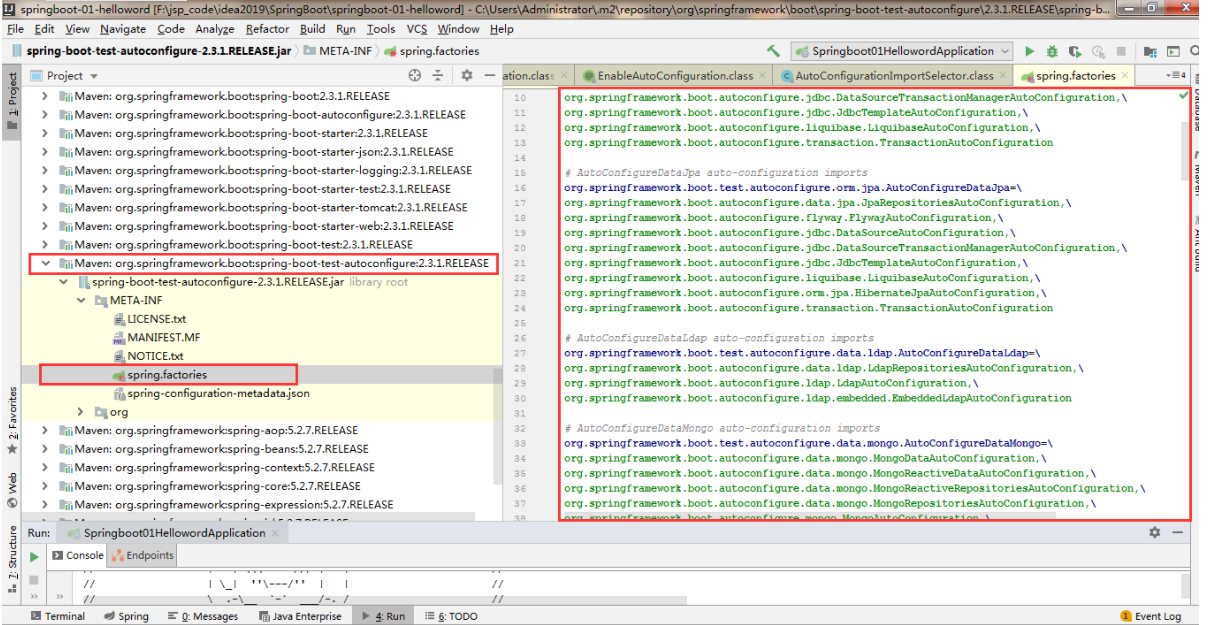This screenshot has width=1221, height=625.
Task: Select the Endpoints tab in Run panel
Action: [x=142, y=555]
